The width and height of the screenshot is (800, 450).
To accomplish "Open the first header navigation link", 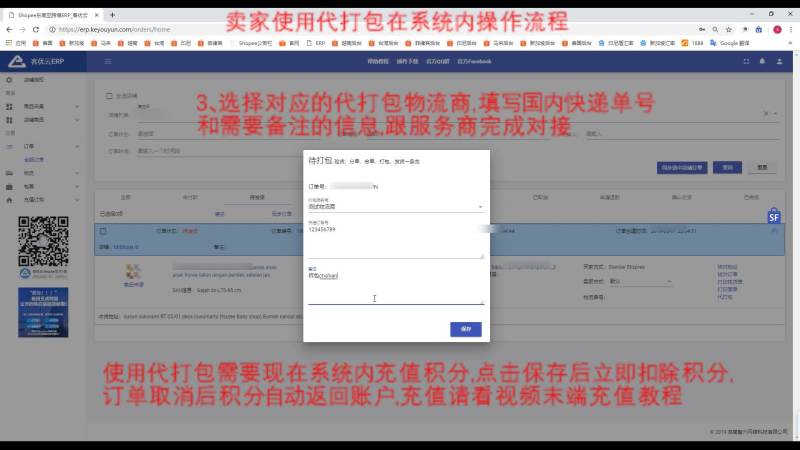I will tap(378, 61).
